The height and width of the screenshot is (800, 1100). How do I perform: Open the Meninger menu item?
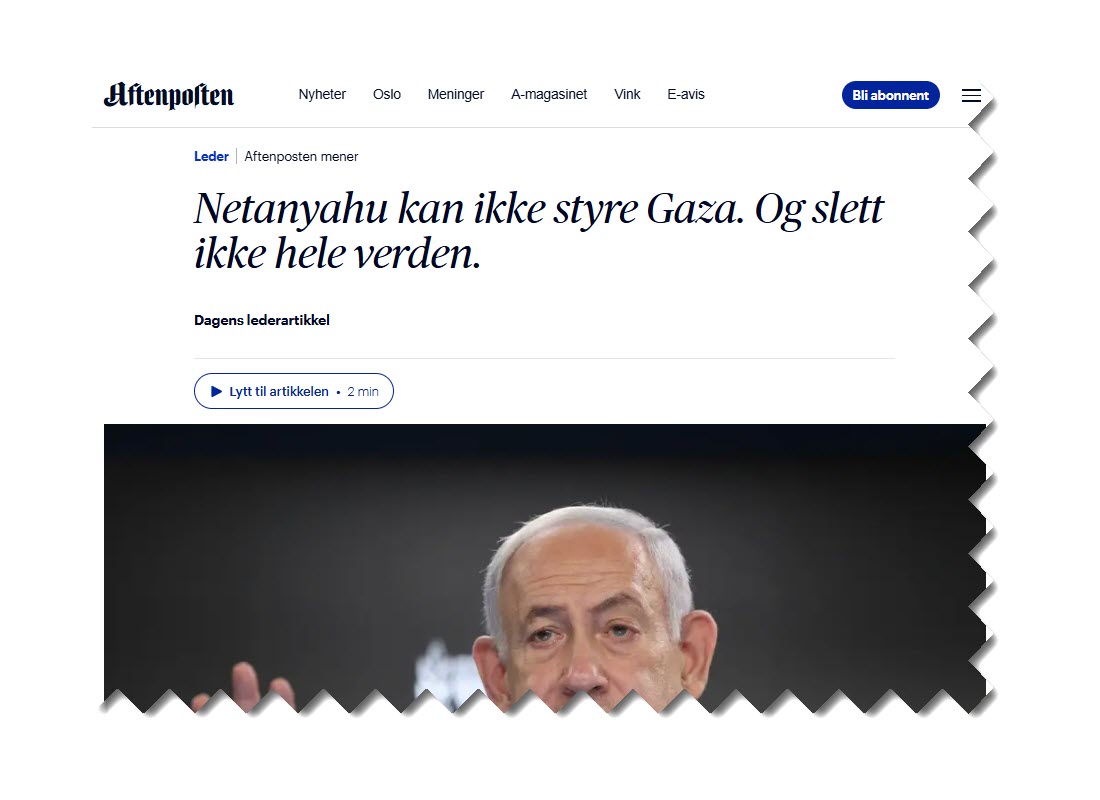click(455, 94)
